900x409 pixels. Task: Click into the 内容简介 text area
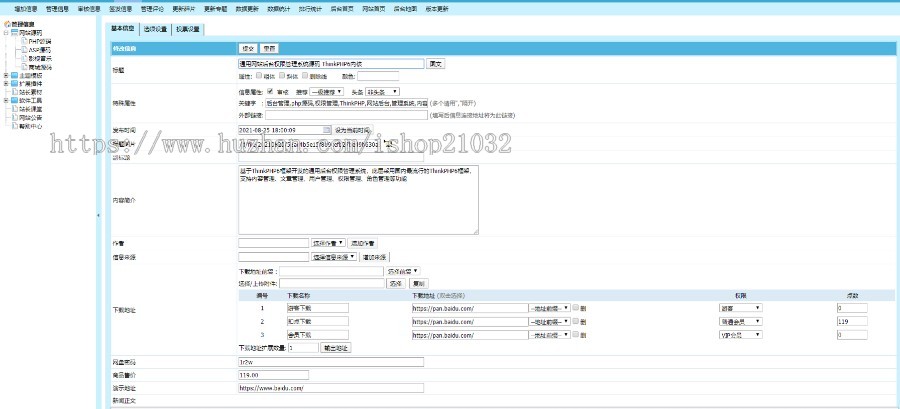tap(358, 200)
